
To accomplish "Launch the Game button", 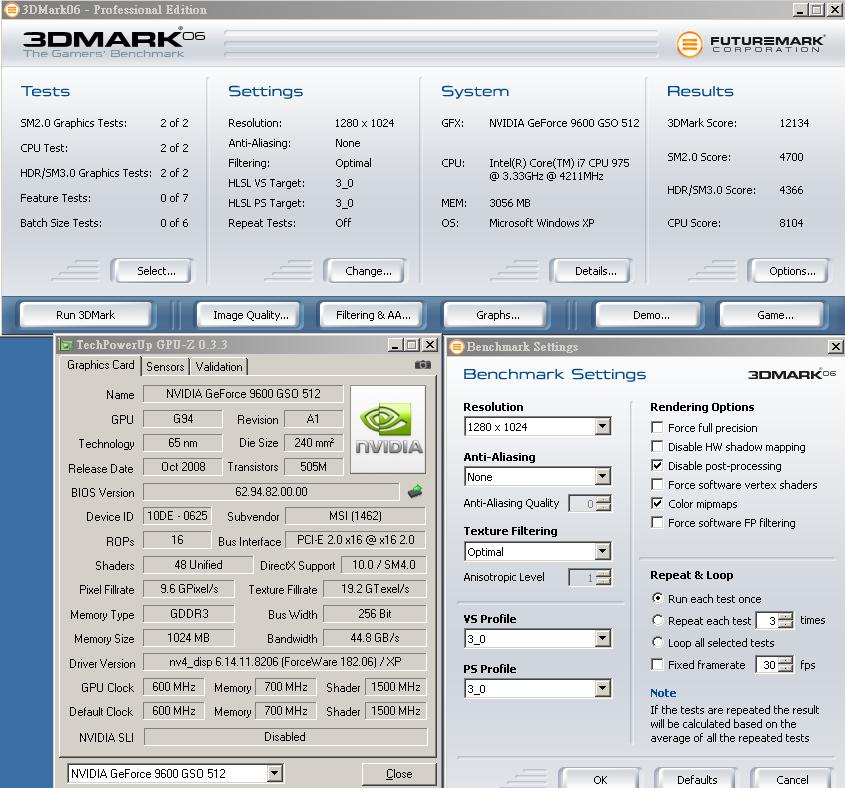I will 775,315.
